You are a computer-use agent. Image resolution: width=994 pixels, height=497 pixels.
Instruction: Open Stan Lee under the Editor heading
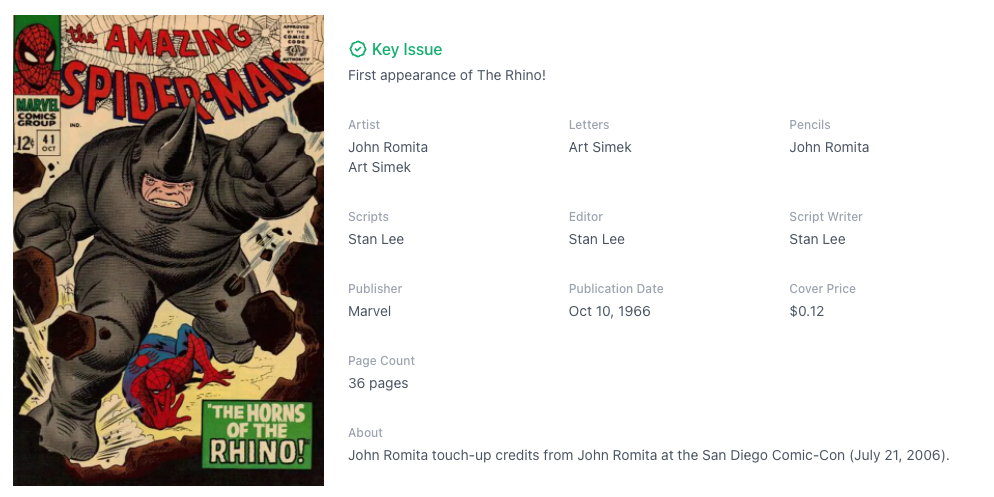[x=597, y=239]
